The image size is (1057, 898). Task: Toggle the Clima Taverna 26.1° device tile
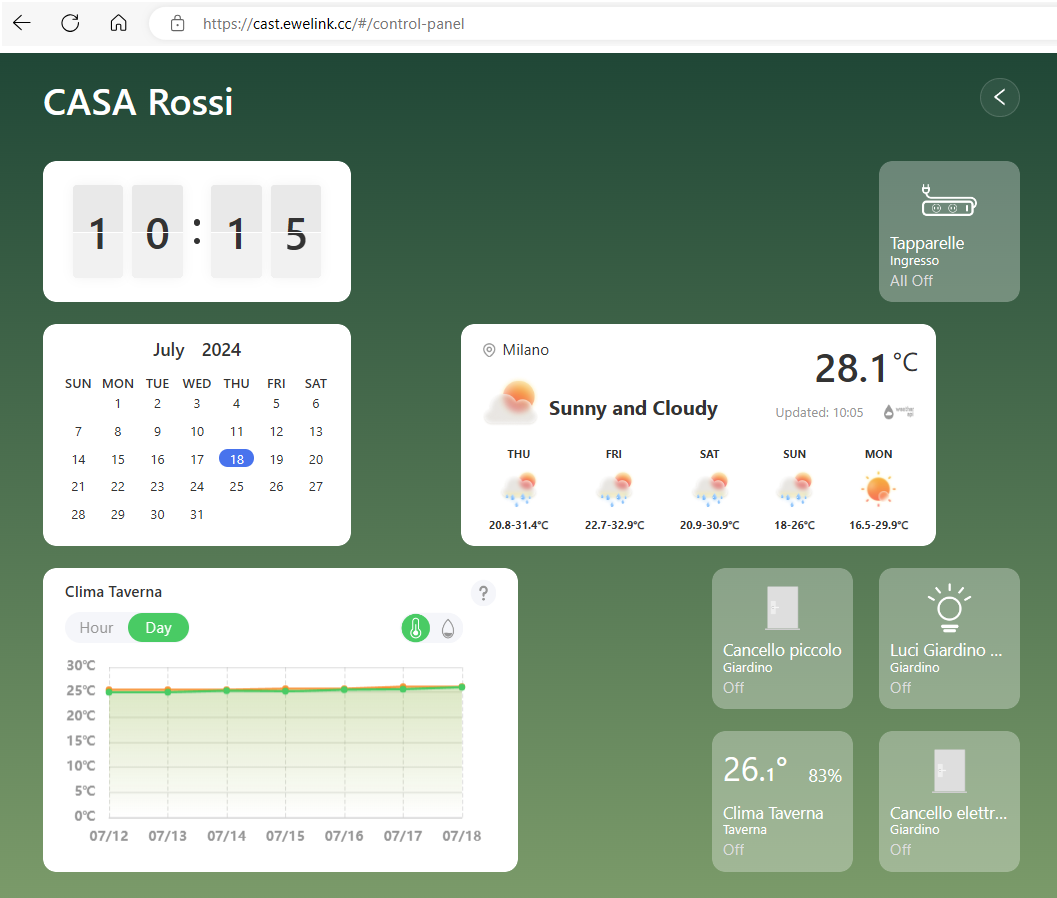click(782, 801)
